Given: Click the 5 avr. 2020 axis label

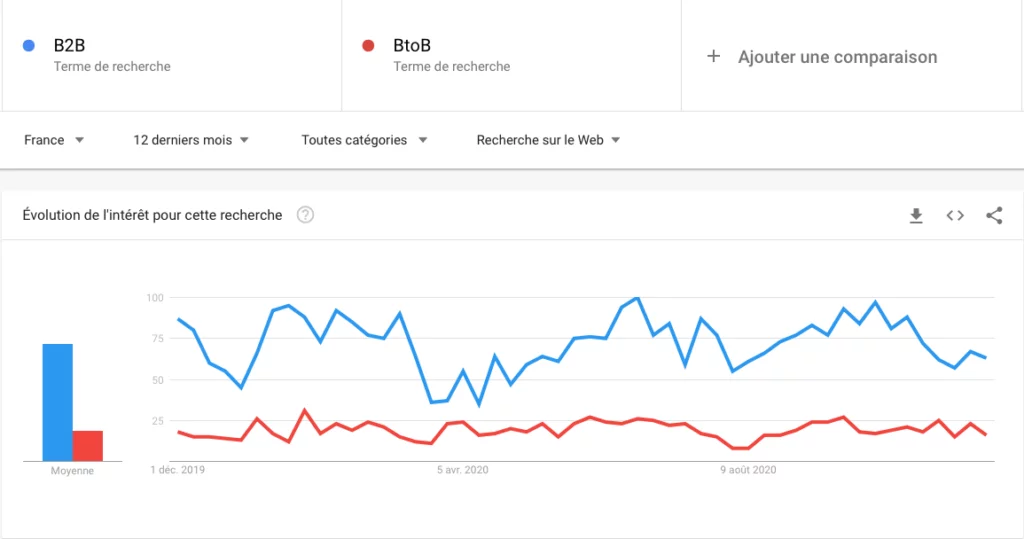Looking at the screenshot, I should [462, 470].
